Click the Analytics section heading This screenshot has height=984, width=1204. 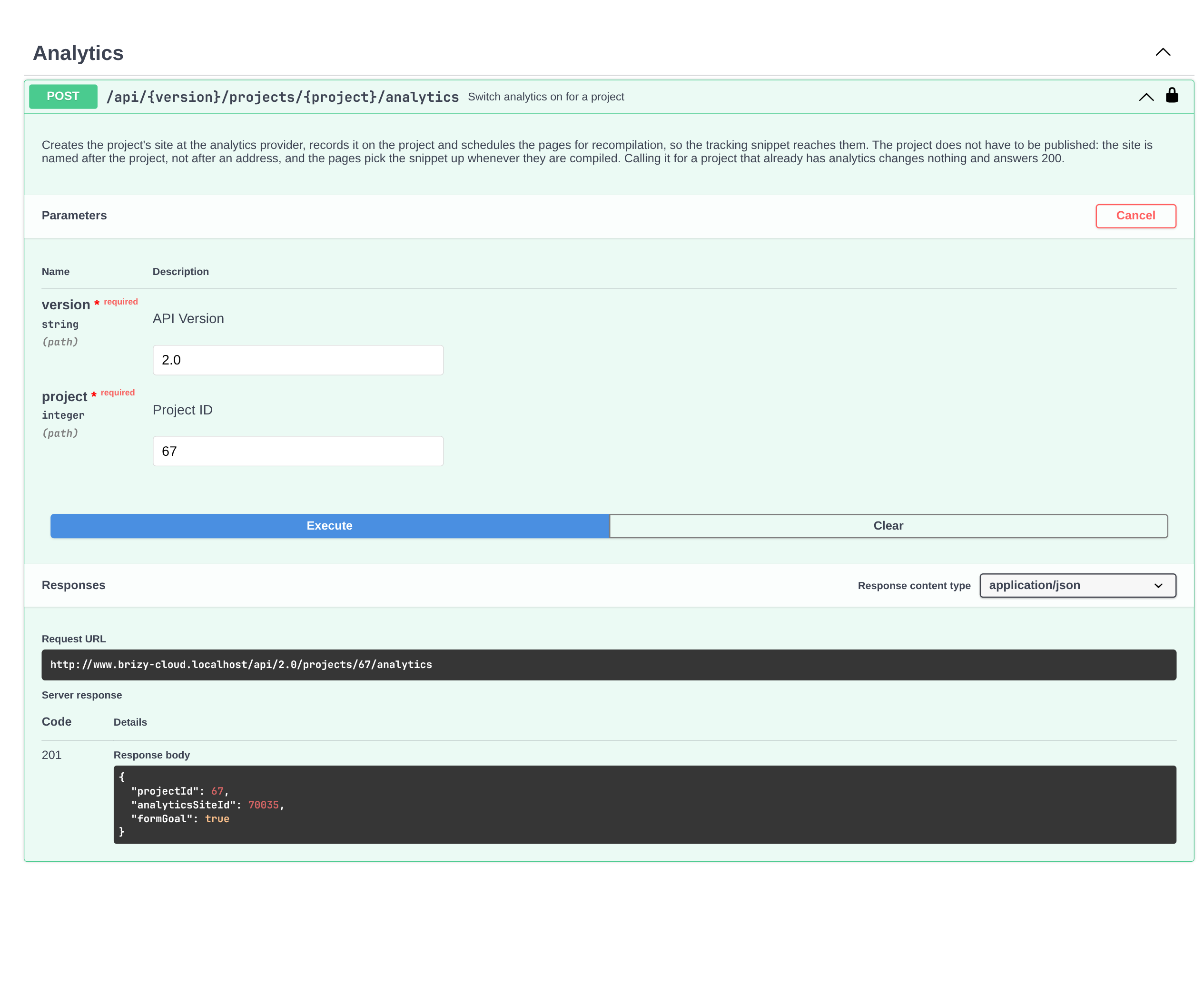(78, 53)
